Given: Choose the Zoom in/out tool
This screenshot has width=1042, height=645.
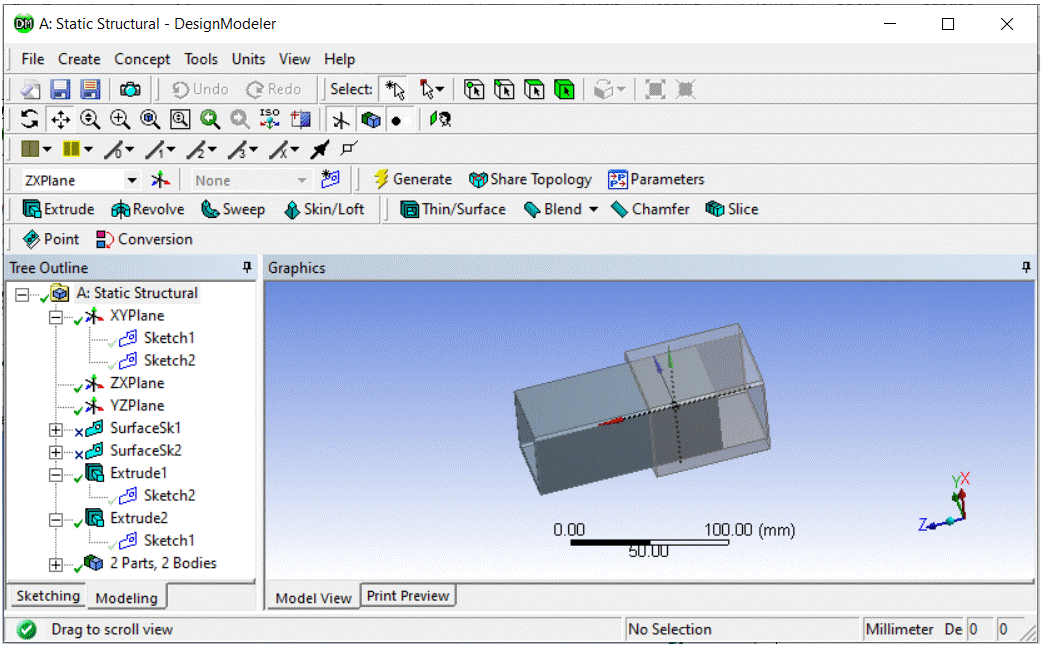Looking at the screenshot, I should tap(90, 120).
